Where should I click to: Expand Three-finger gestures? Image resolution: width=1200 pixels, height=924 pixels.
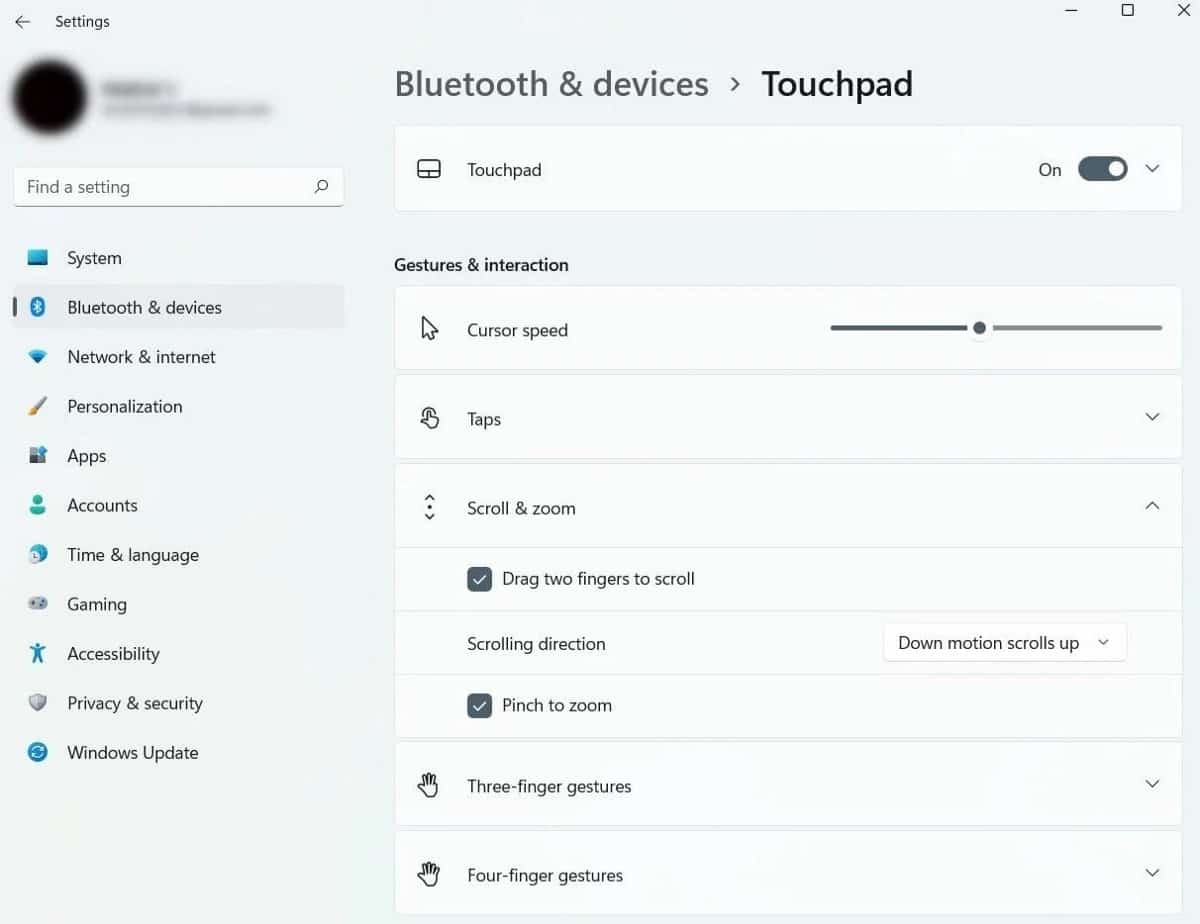[1152, 785]
